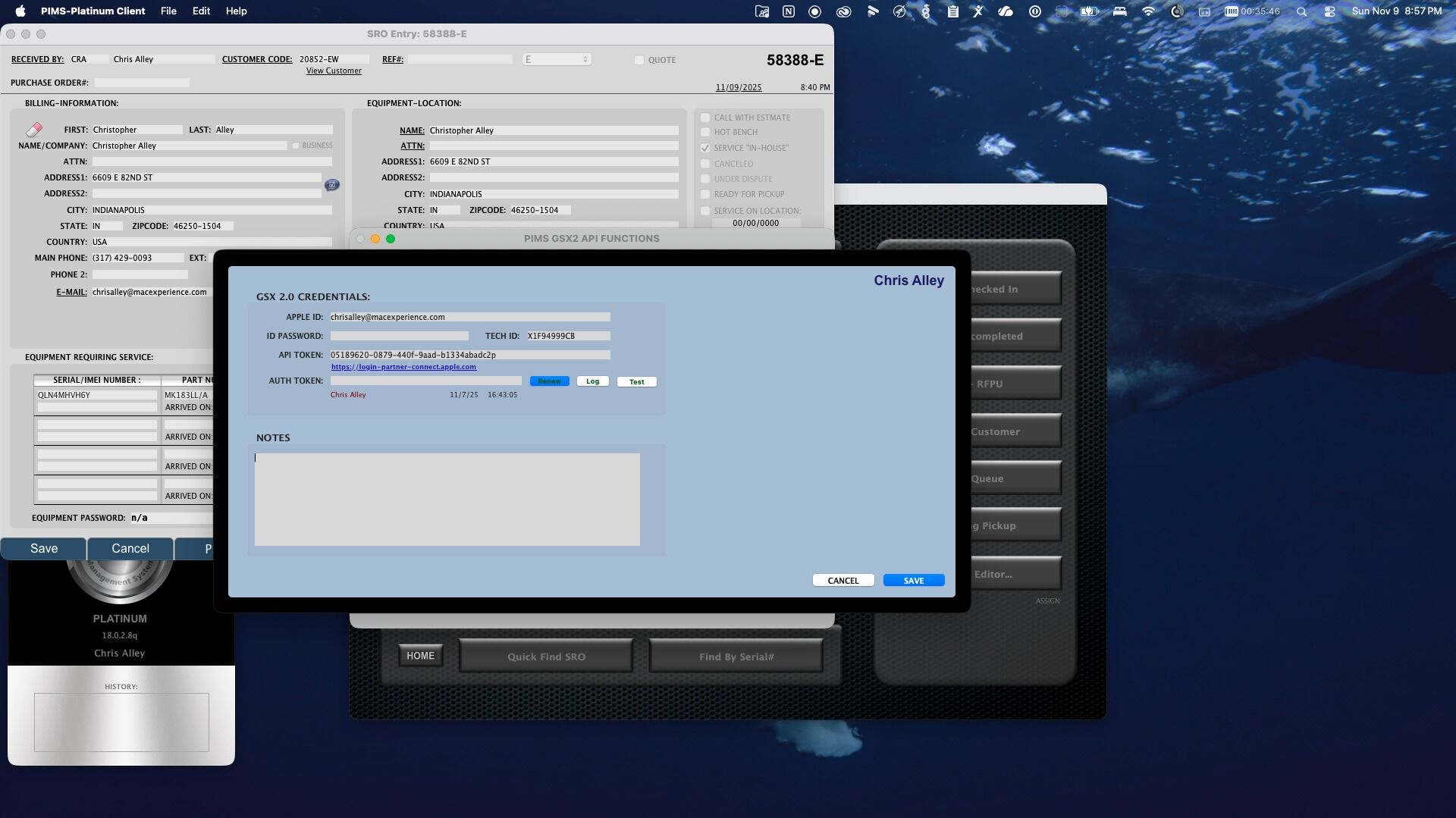Open Control Center icon in menu bar
1456x818 pixels.
click(1329, 11)
